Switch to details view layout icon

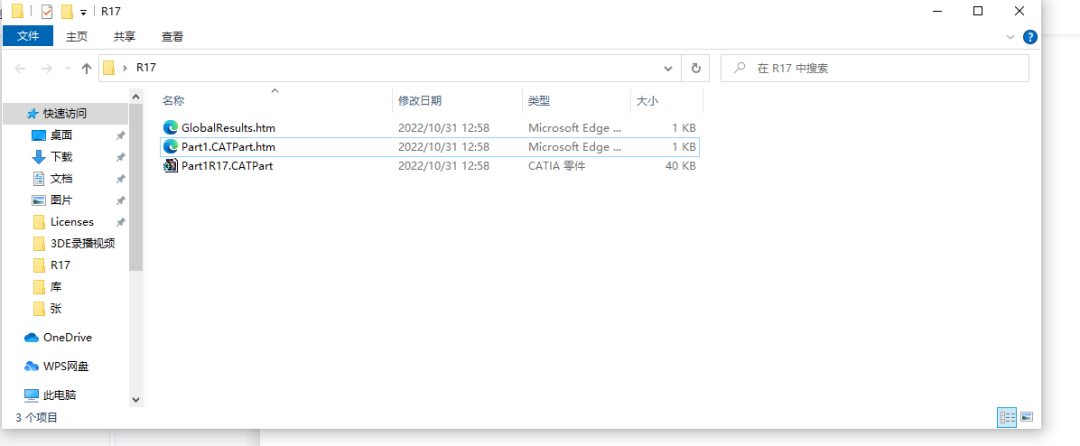point(1008,417)
